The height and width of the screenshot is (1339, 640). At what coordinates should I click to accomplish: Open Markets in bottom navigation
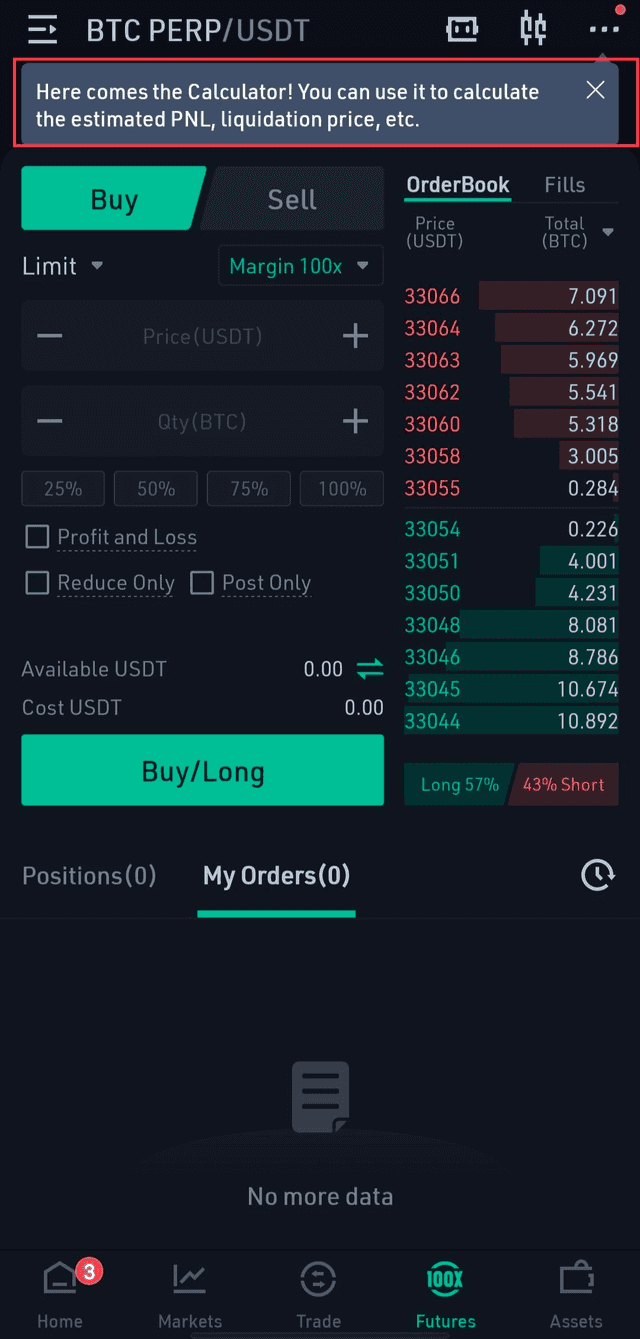(190, 1295)
